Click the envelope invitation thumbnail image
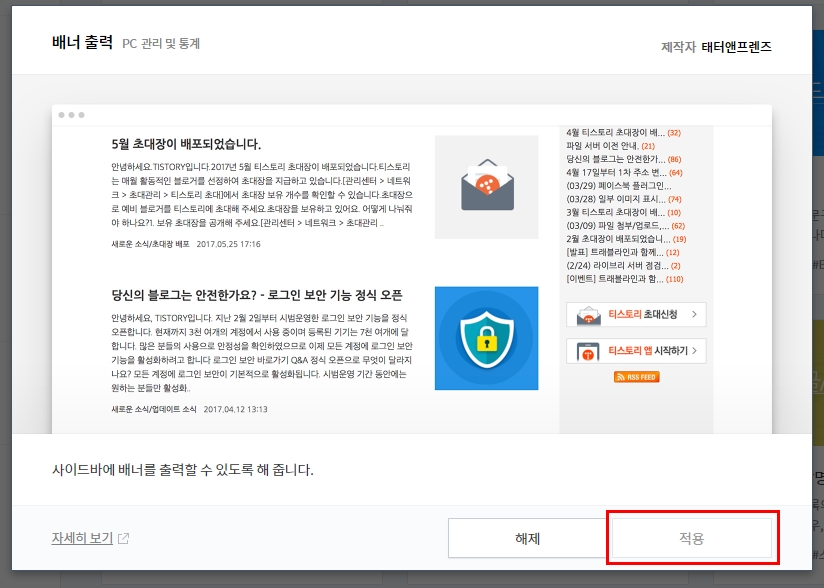The image size is (824, 588). (486, 187)
